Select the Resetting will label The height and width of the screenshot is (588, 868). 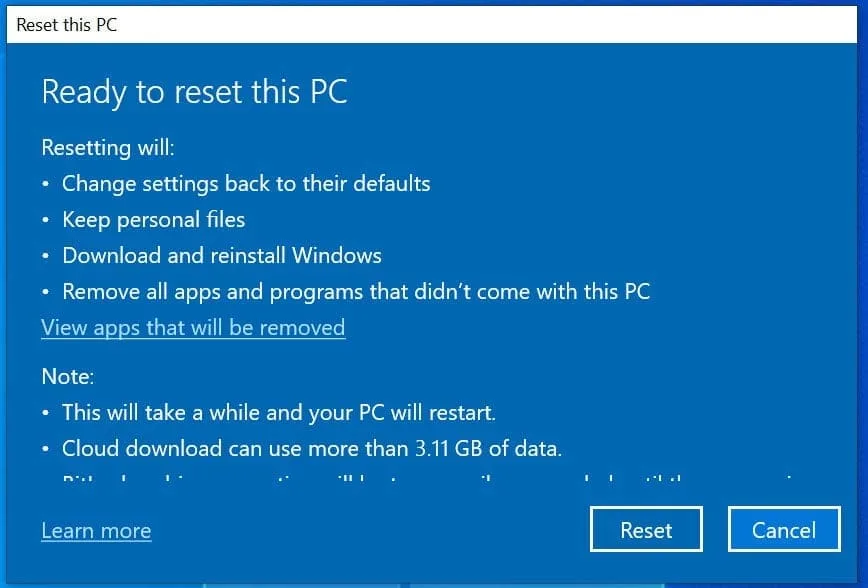tap(107, 147)
